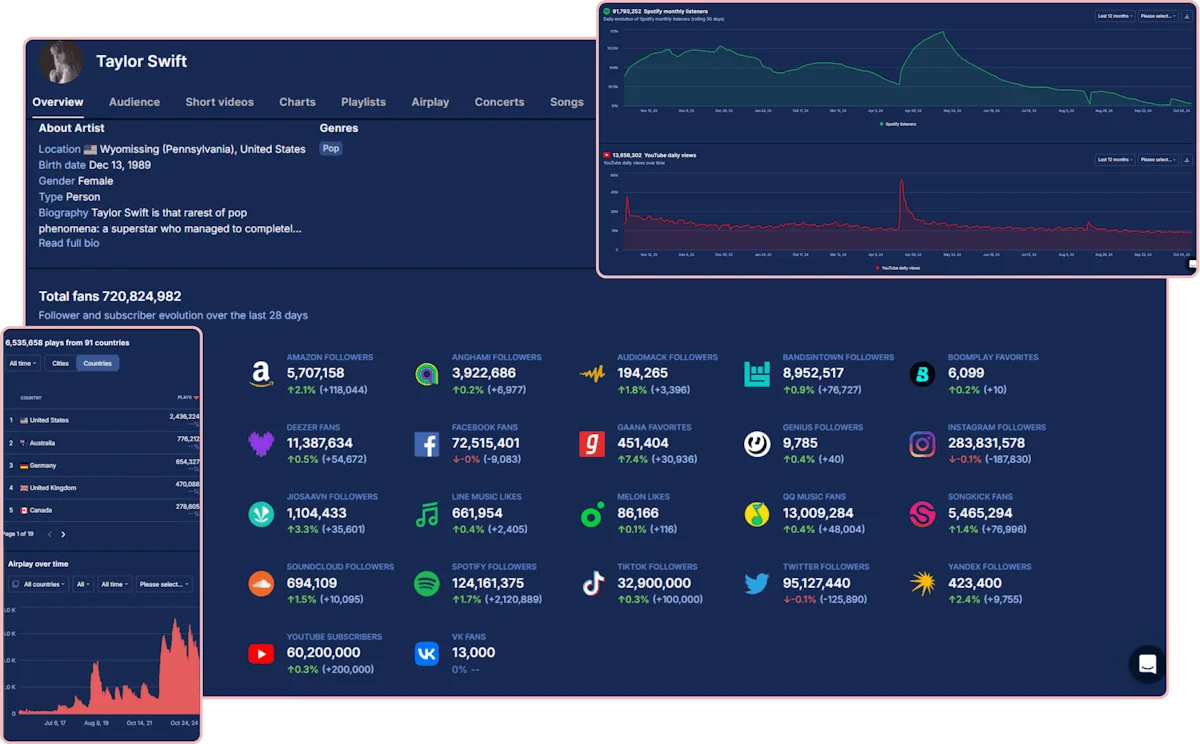Click the Spotify followers icon
This screenshot has height=744, width=1200.
click(427, 582)
